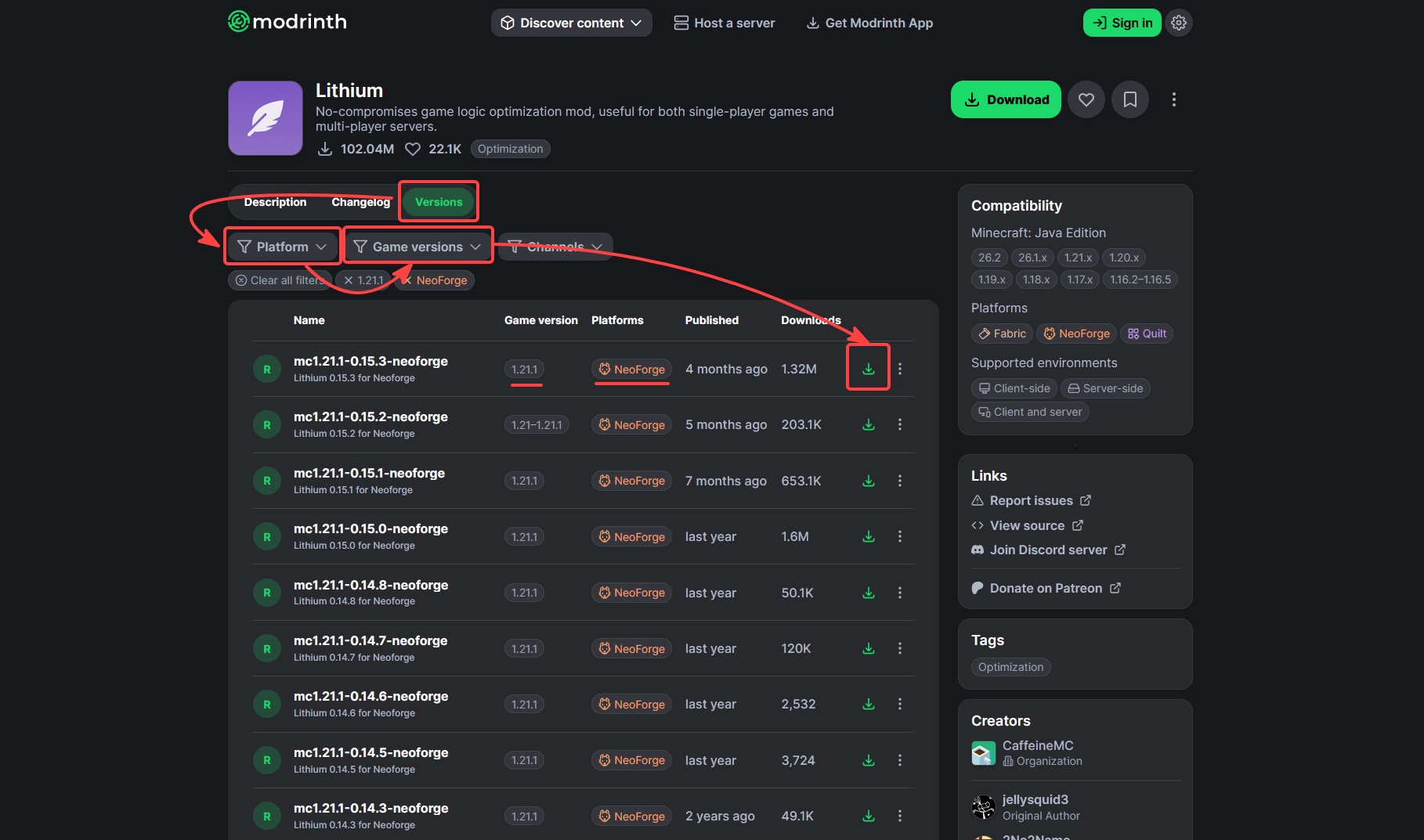Open the Report issues link
Screen dimensions: 1424x840
1031,500
